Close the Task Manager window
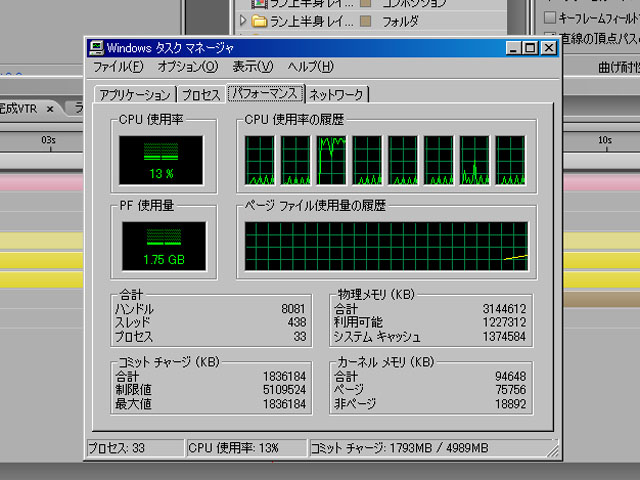The height and width of the screenshot is (480, 640). 549,48
